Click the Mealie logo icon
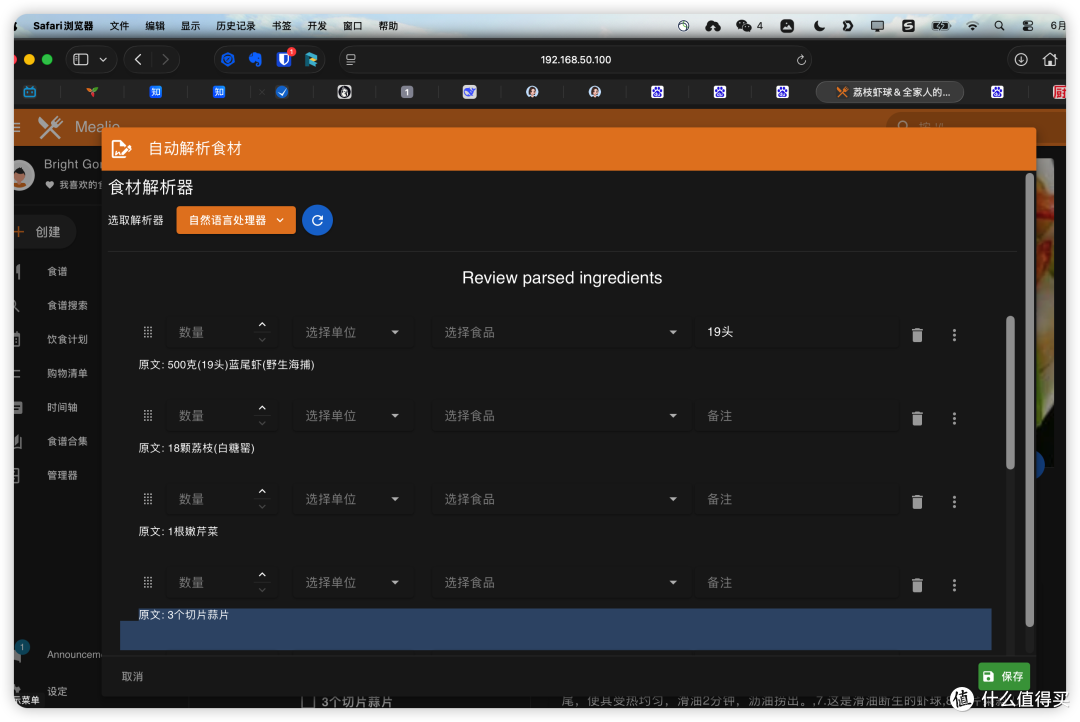The height and width of the screenshot is (722, 1080). 50,127
